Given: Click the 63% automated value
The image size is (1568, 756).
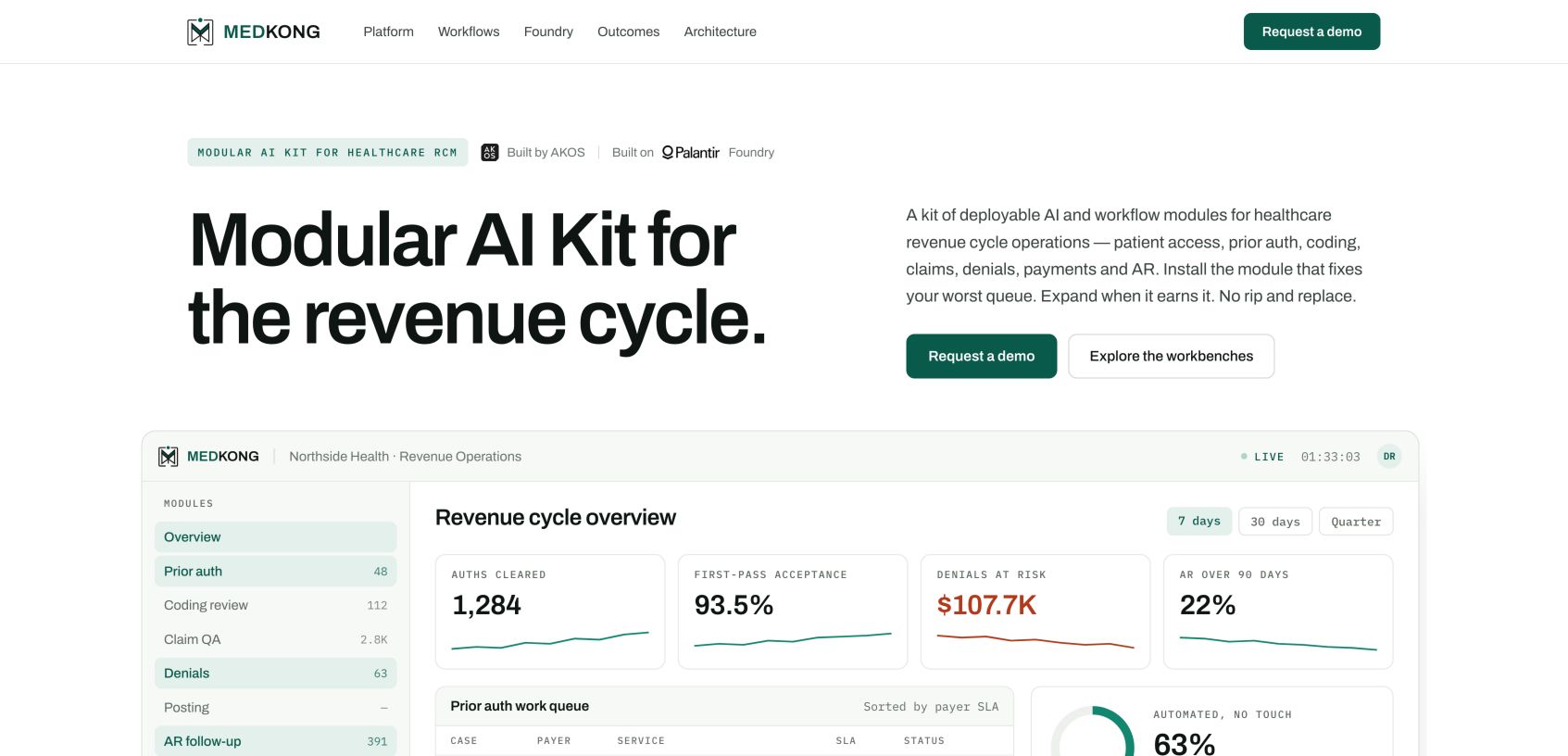Looking at the screenshot, I should [1185, 743].
